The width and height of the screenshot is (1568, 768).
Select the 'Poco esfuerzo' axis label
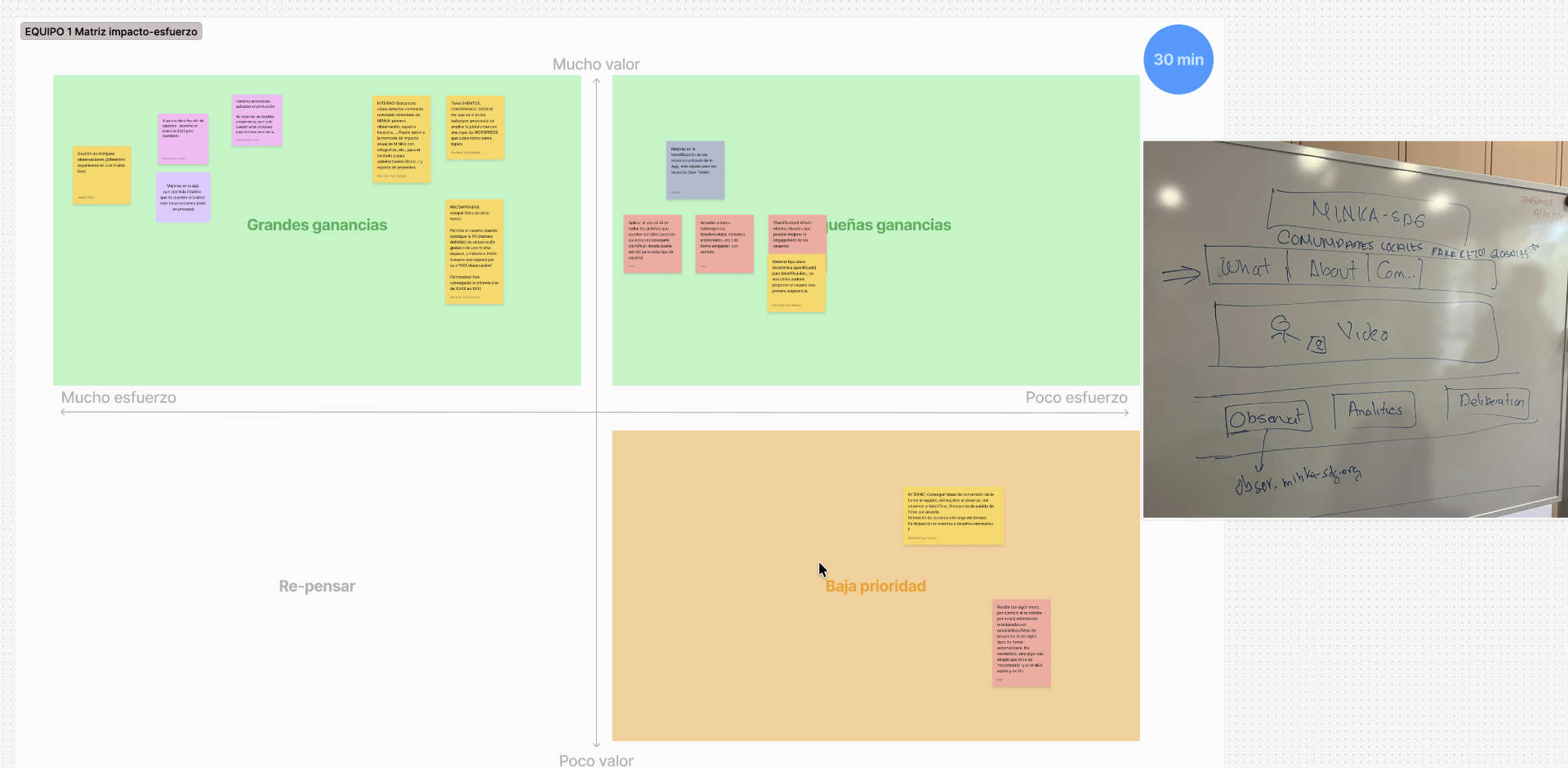pyautogui.click(x=1076, y=398)
